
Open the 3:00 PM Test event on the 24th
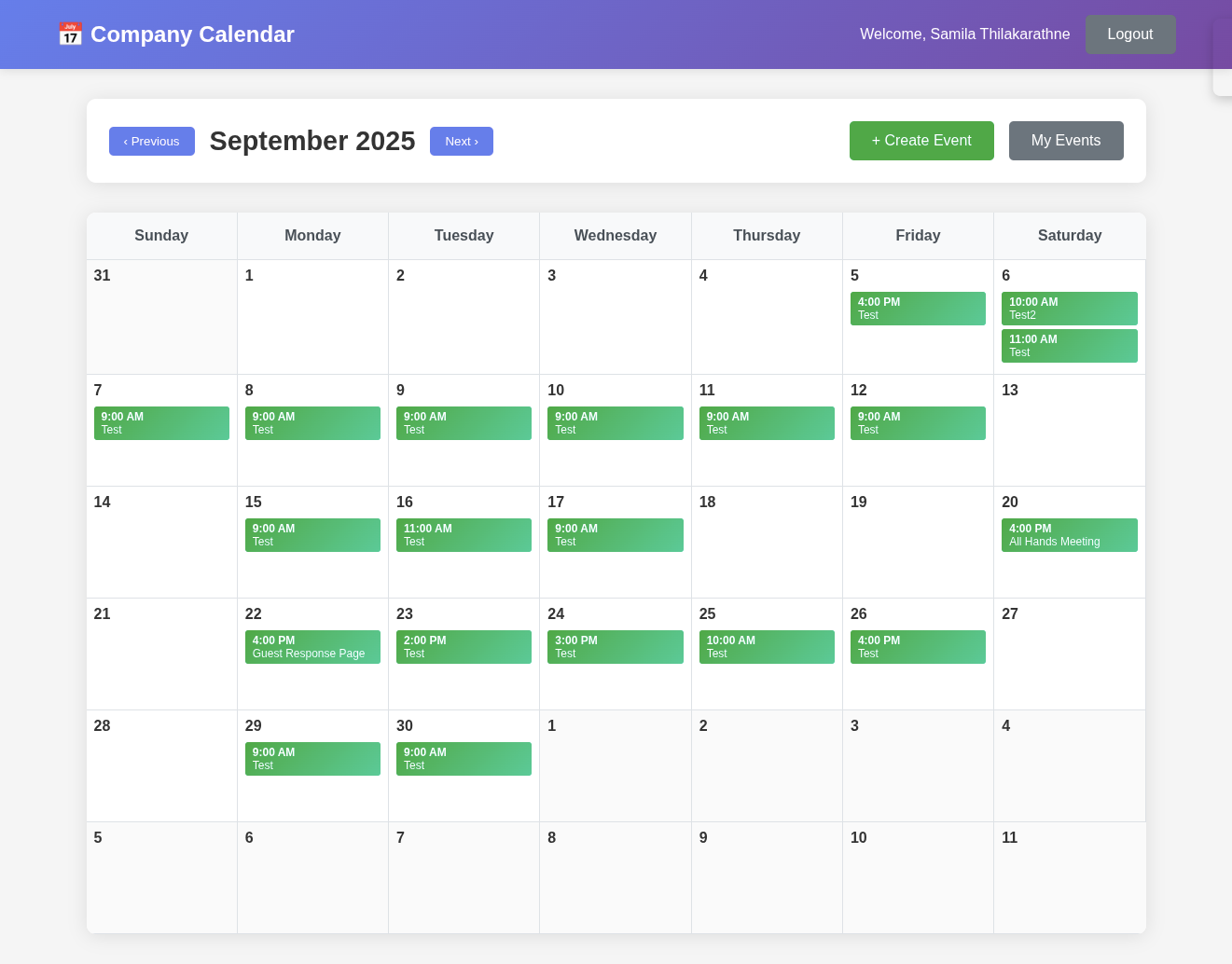coord(615,647)
